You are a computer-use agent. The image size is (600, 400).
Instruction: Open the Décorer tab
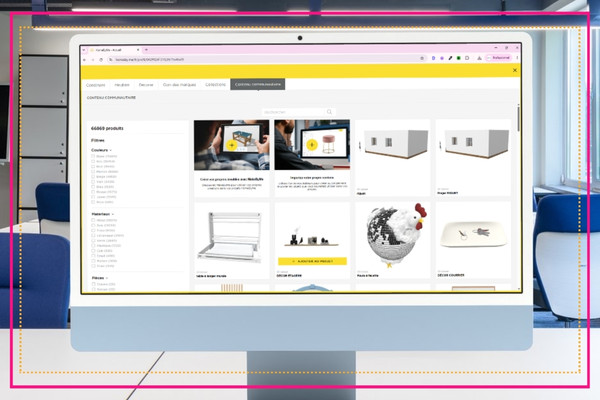[x=146, y=85]
